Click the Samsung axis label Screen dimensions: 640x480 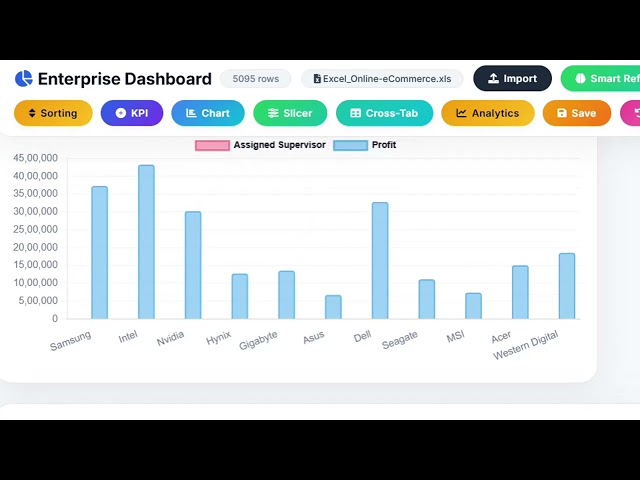(x=71, y=341)
